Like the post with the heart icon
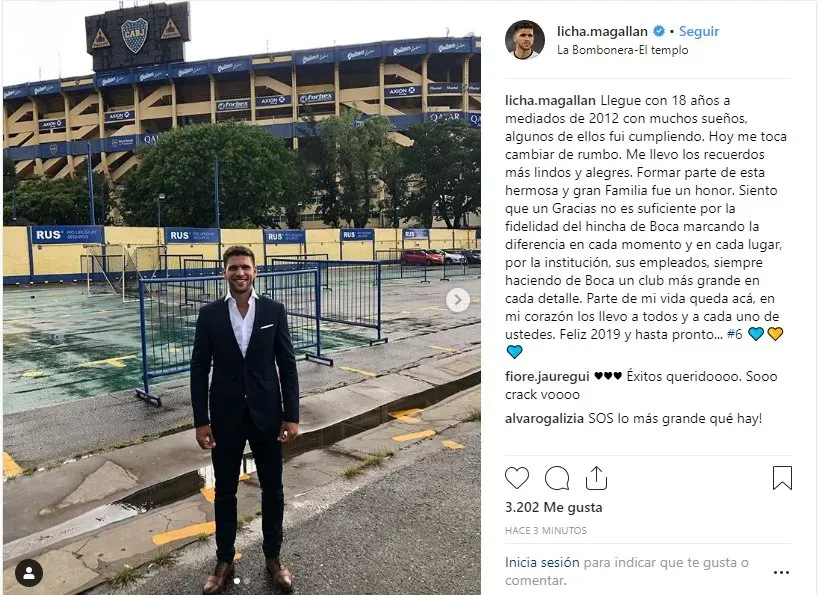Image resolution: width=819 pixels, height=595 pixels. point(517,478)
